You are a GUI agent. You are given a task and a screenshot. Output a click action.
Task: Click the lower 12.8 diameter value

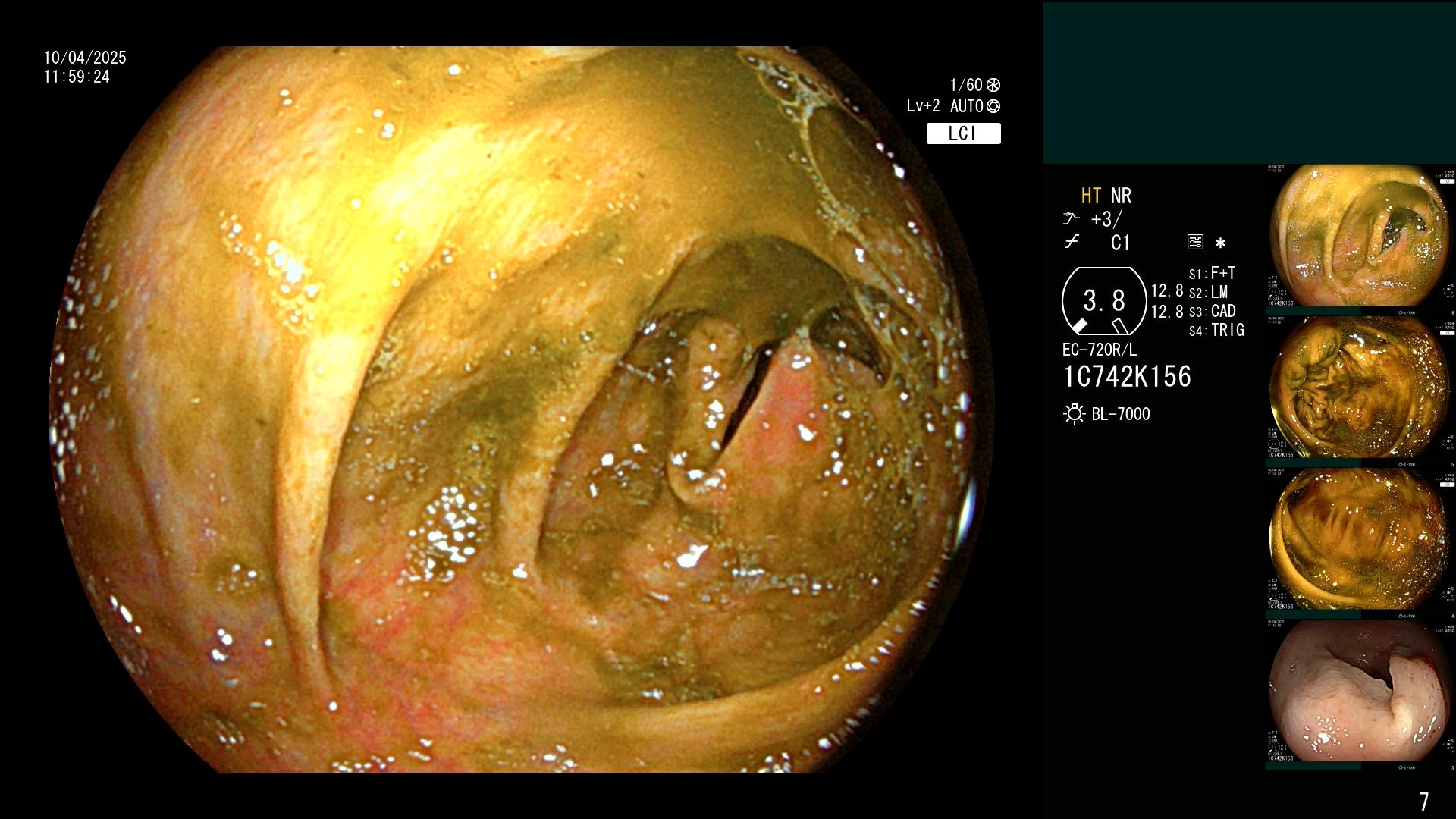(x=1167, y=311)
